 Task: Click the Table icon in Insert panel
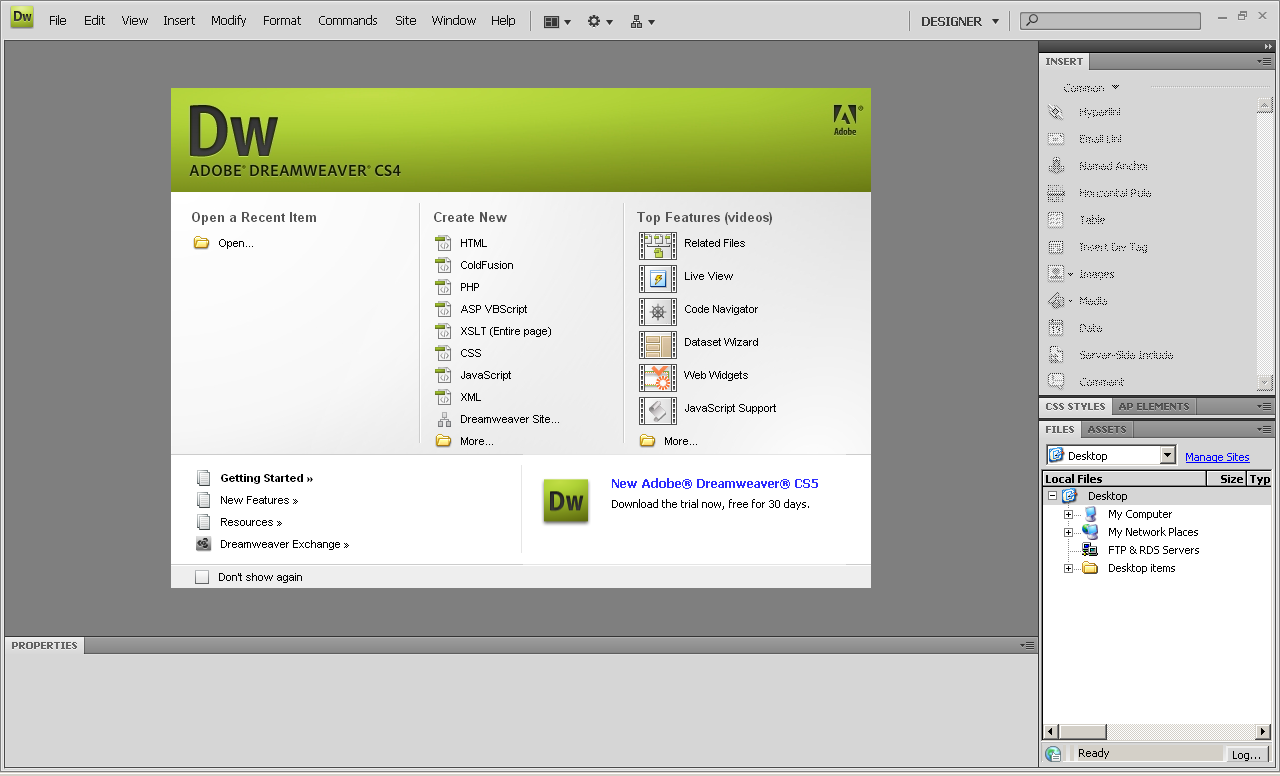1056,220
